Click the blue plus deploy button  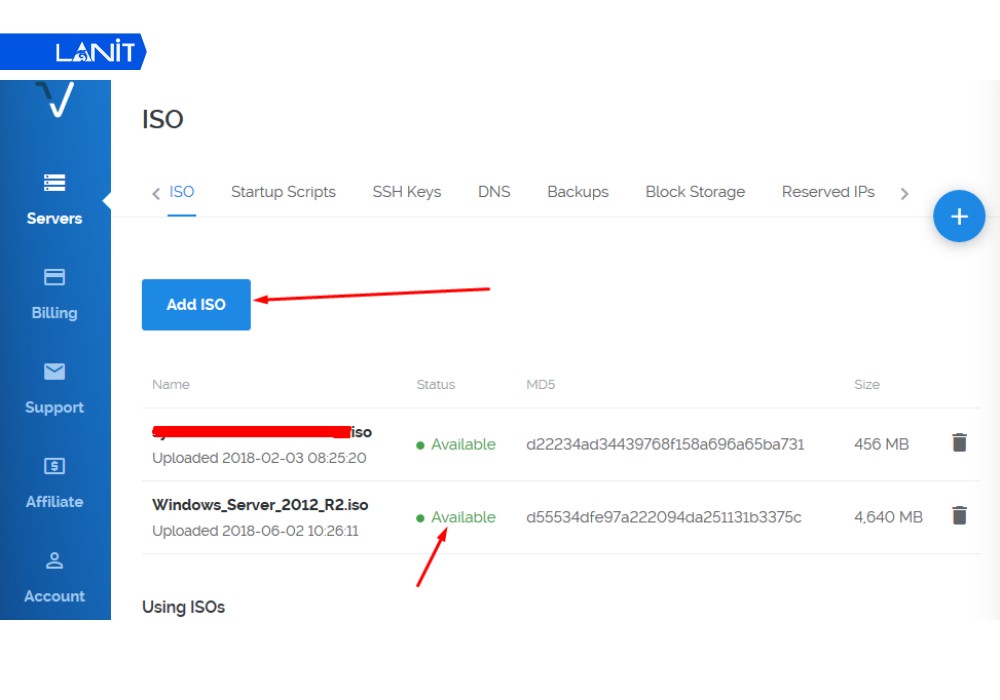959,216
